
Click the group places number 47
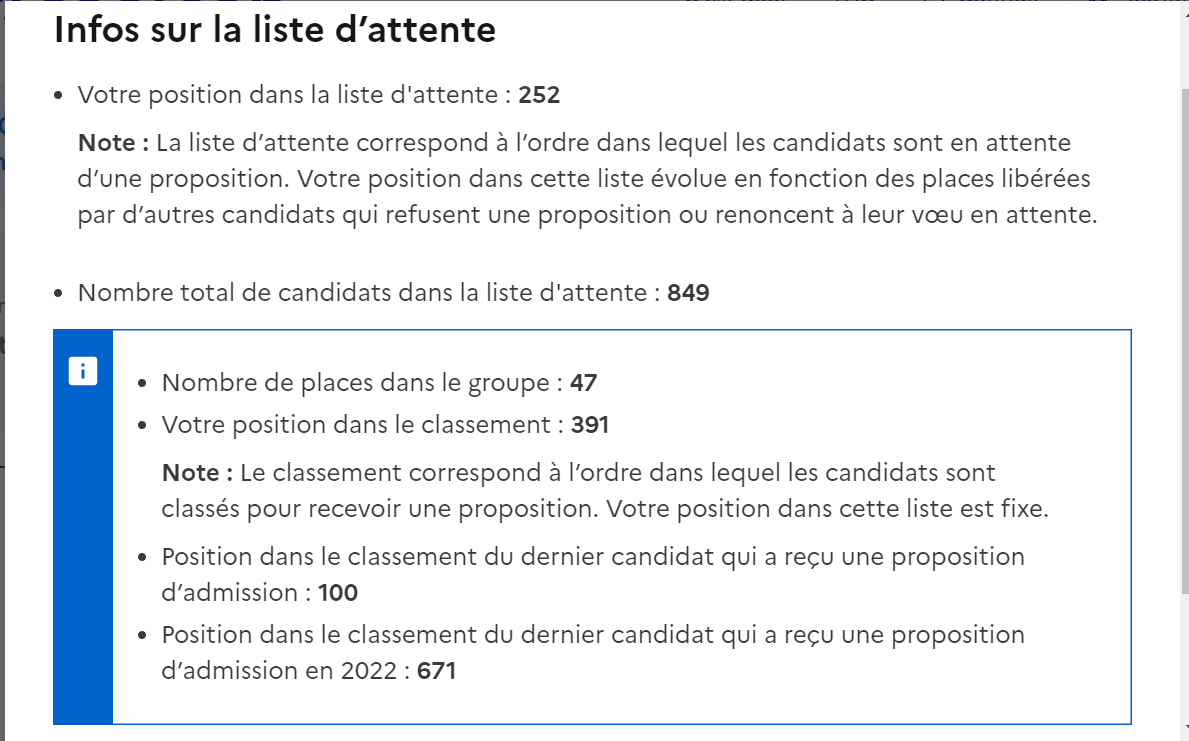583,383
